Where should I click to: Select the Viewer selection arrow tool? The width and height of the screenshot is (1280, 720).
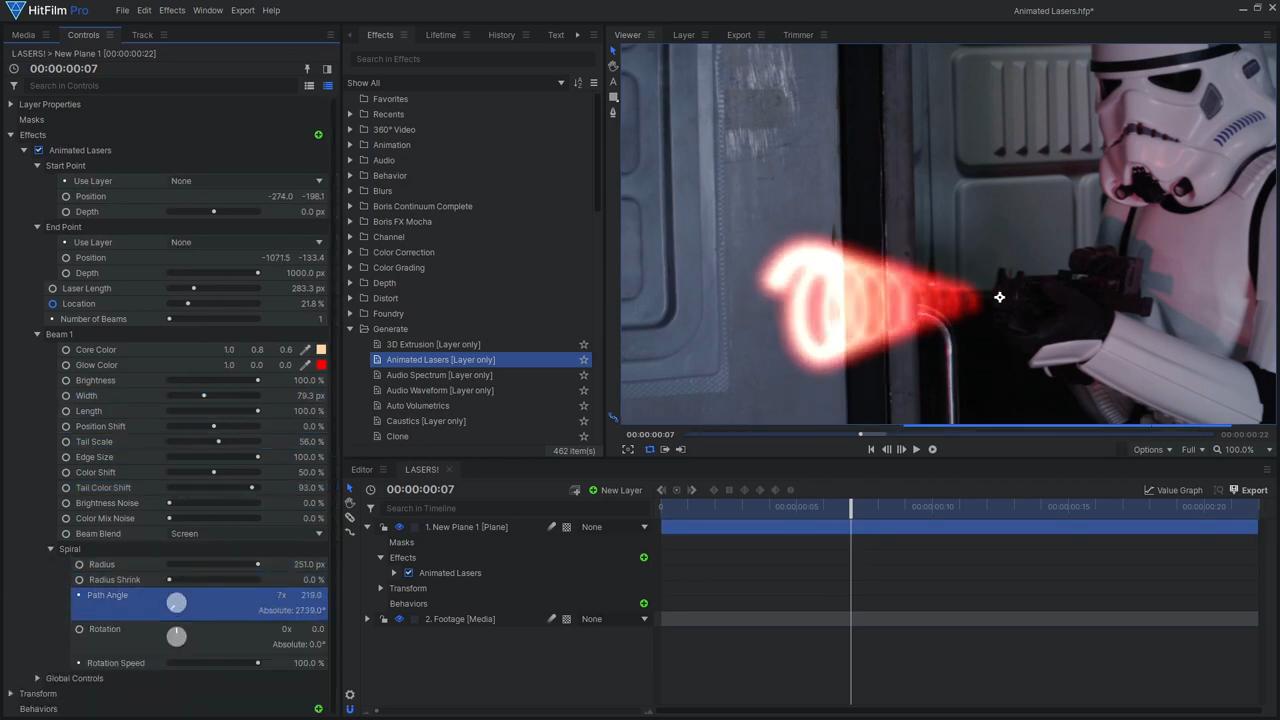(x=613, y=51)
